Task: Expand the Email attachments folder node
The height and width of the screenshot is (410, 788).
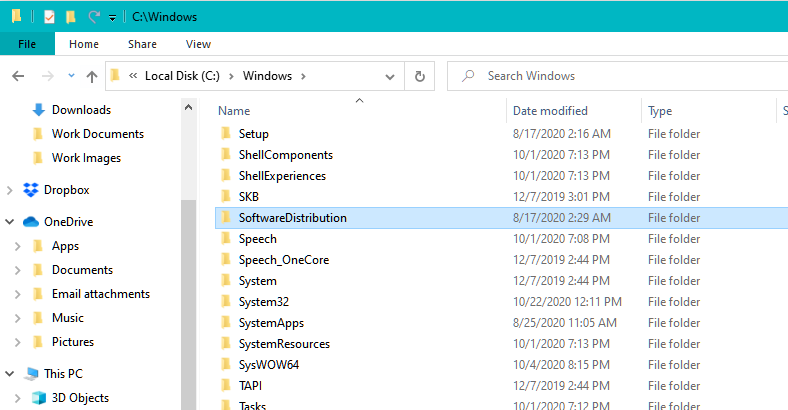Action: 18,294
